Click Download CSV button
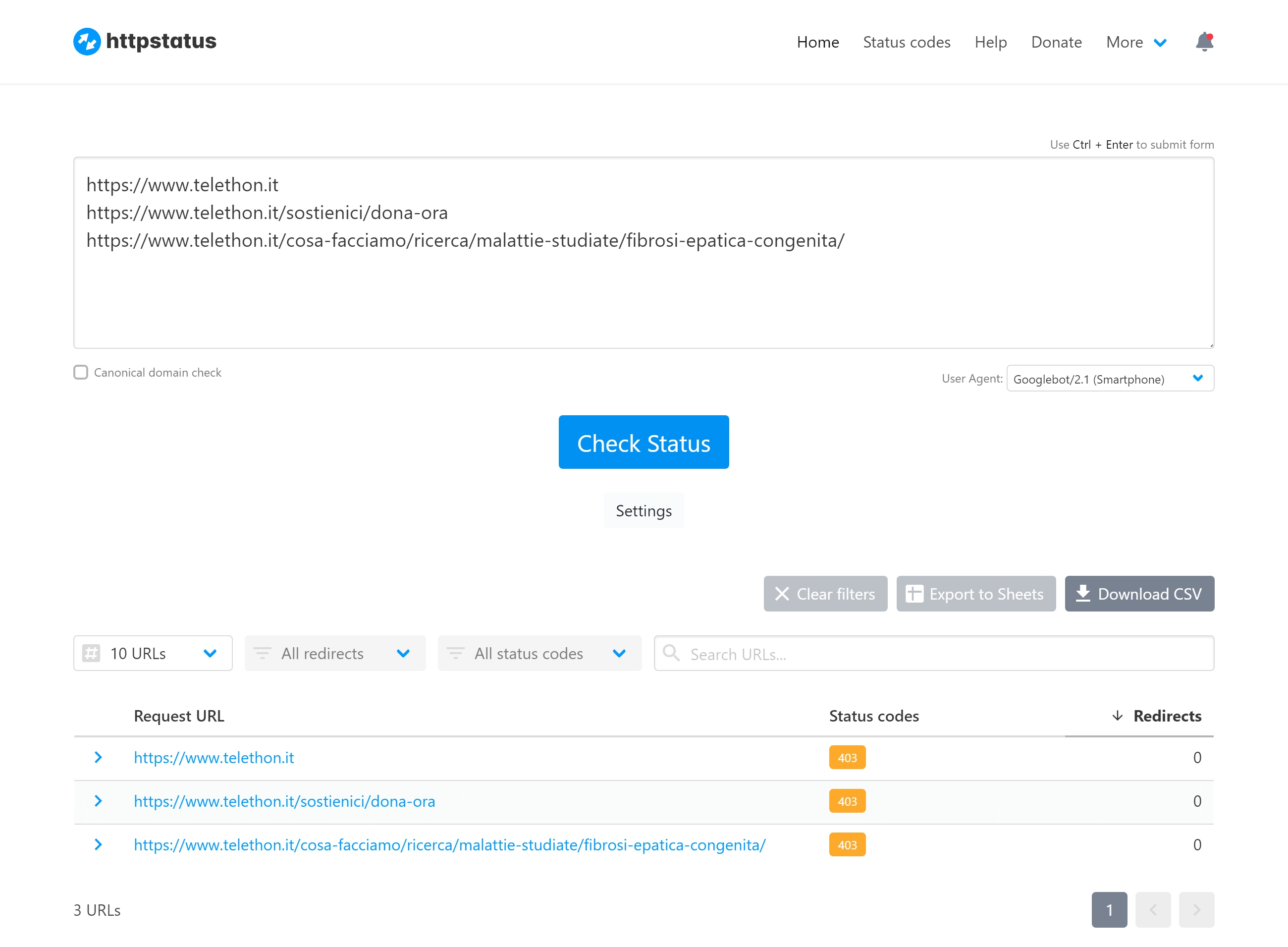This screenshot has height=947, width=1288. 1139,593
